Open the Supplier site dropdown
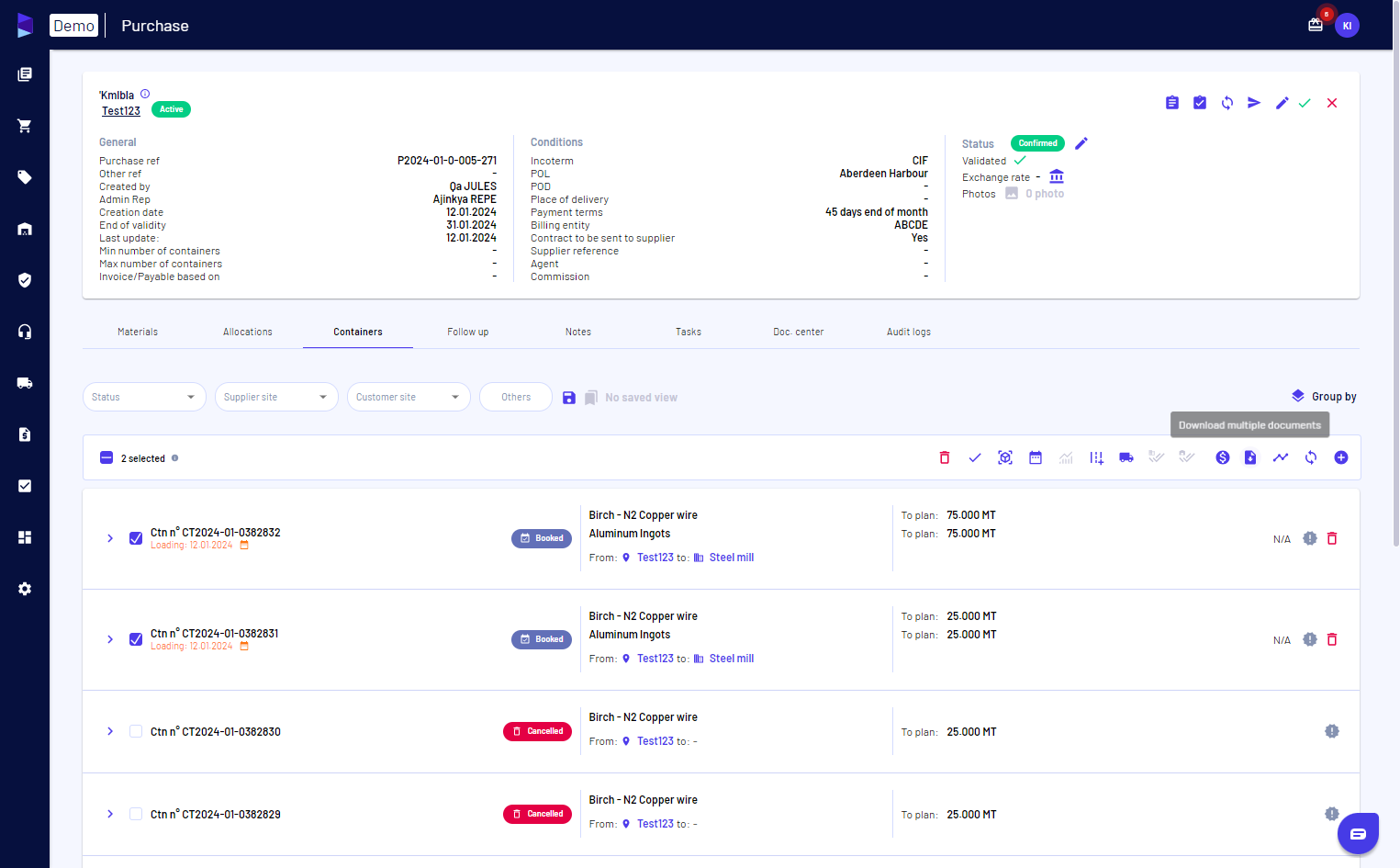 (276, 397)
